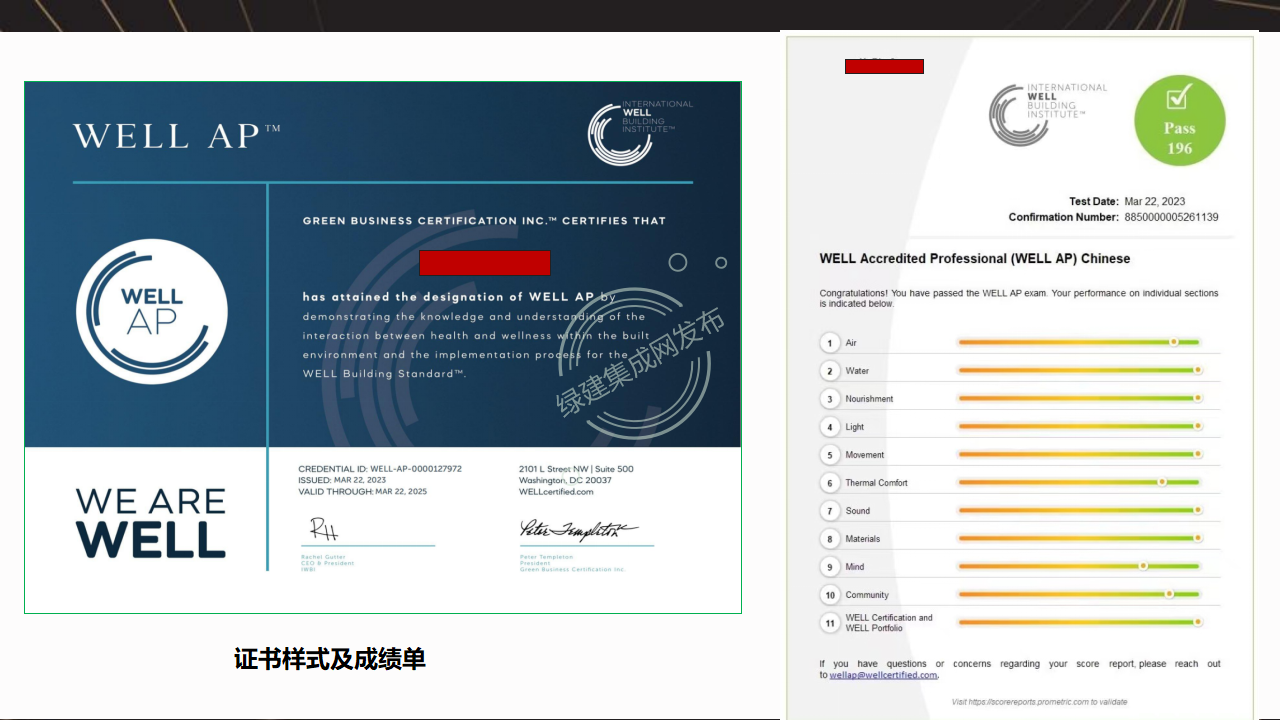Viewport: 1280px width, 720px height.
Task: Click the "ISSUED: MAR 22, 2023" line
Action: (342, 480)
